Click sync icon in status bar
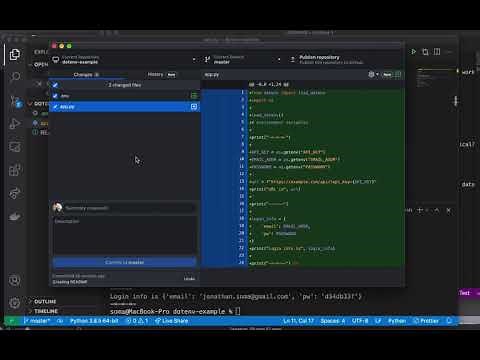This screenshot has height=360, width=480. pos(60,321)
